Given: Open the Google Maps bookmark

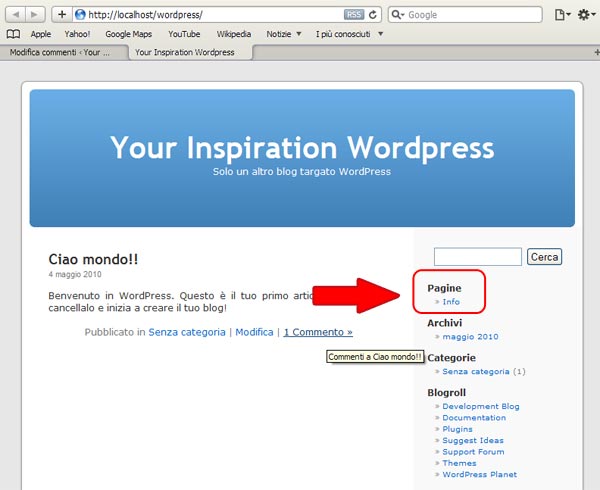Looking at the screenshot, I should 129,34.
